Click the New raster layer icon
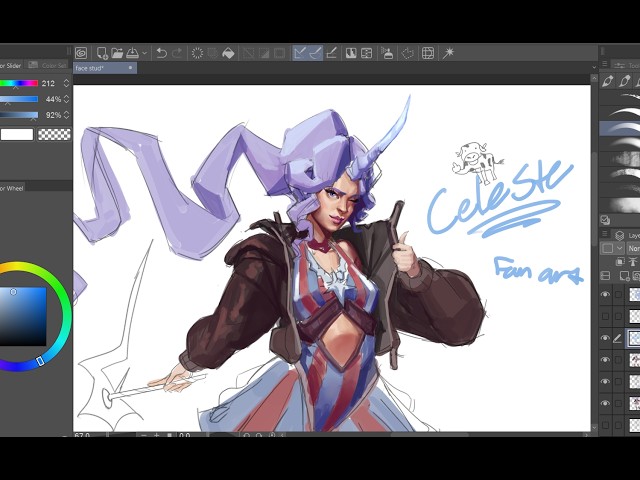 (x=624, y=276)
